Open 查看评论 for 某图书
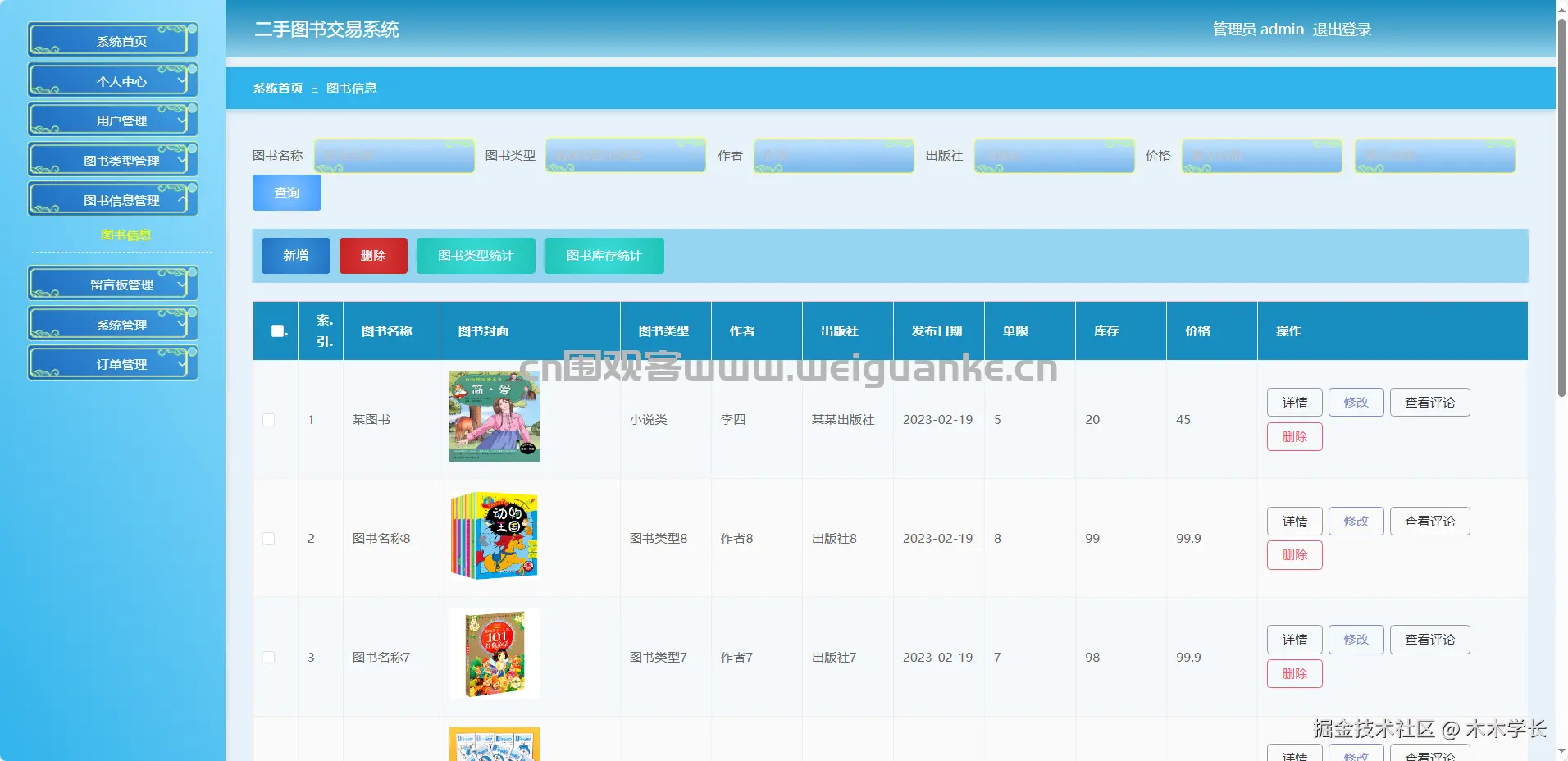1568x761 pixels. tap(1430, 403)
